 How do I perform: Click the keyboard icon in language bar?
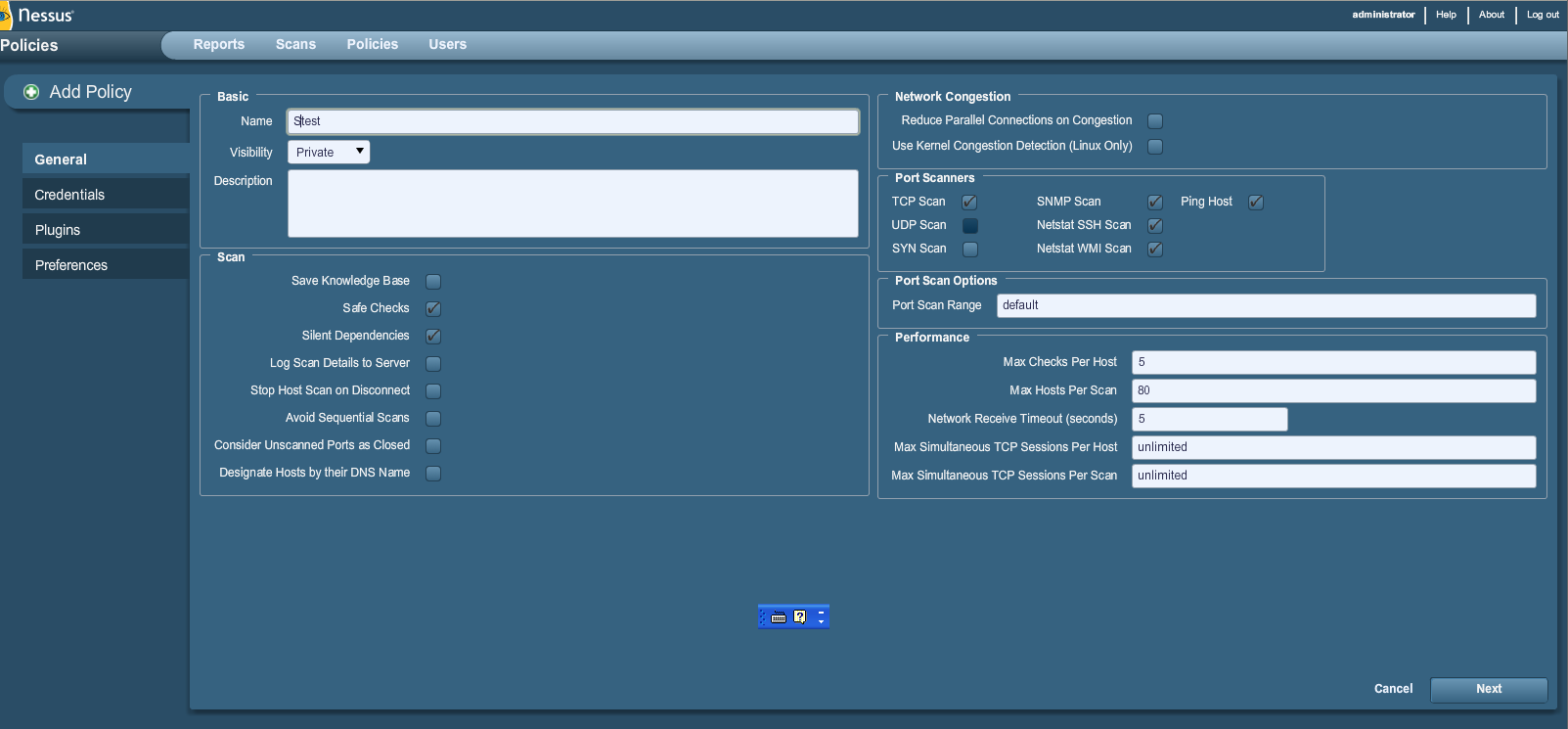pyautogui.click(x=779, y=617)
